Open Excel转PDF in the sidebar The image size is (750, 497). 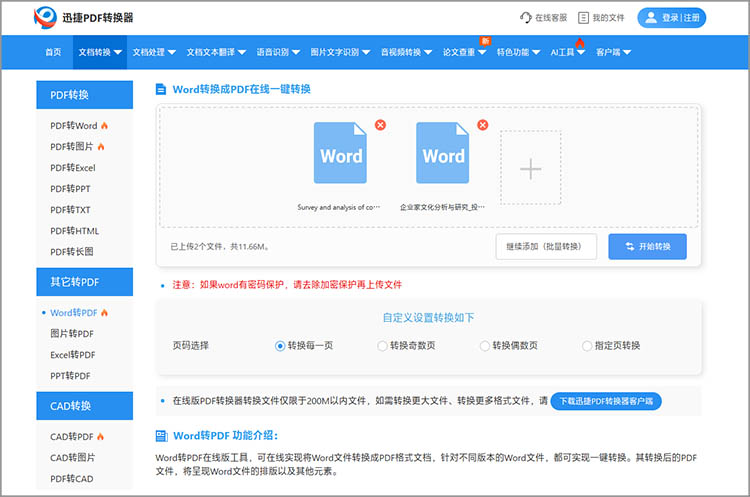point(73,355)
